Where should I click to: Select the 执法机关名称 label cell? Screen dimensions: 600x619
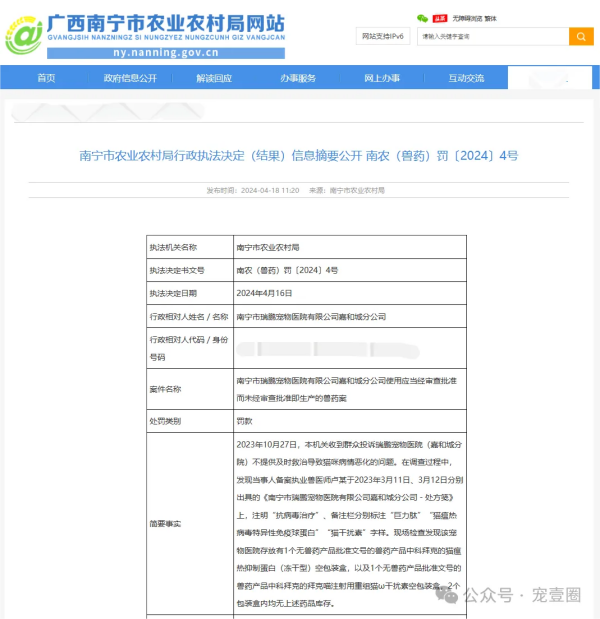pyautogui.click(x=190, y=247)
